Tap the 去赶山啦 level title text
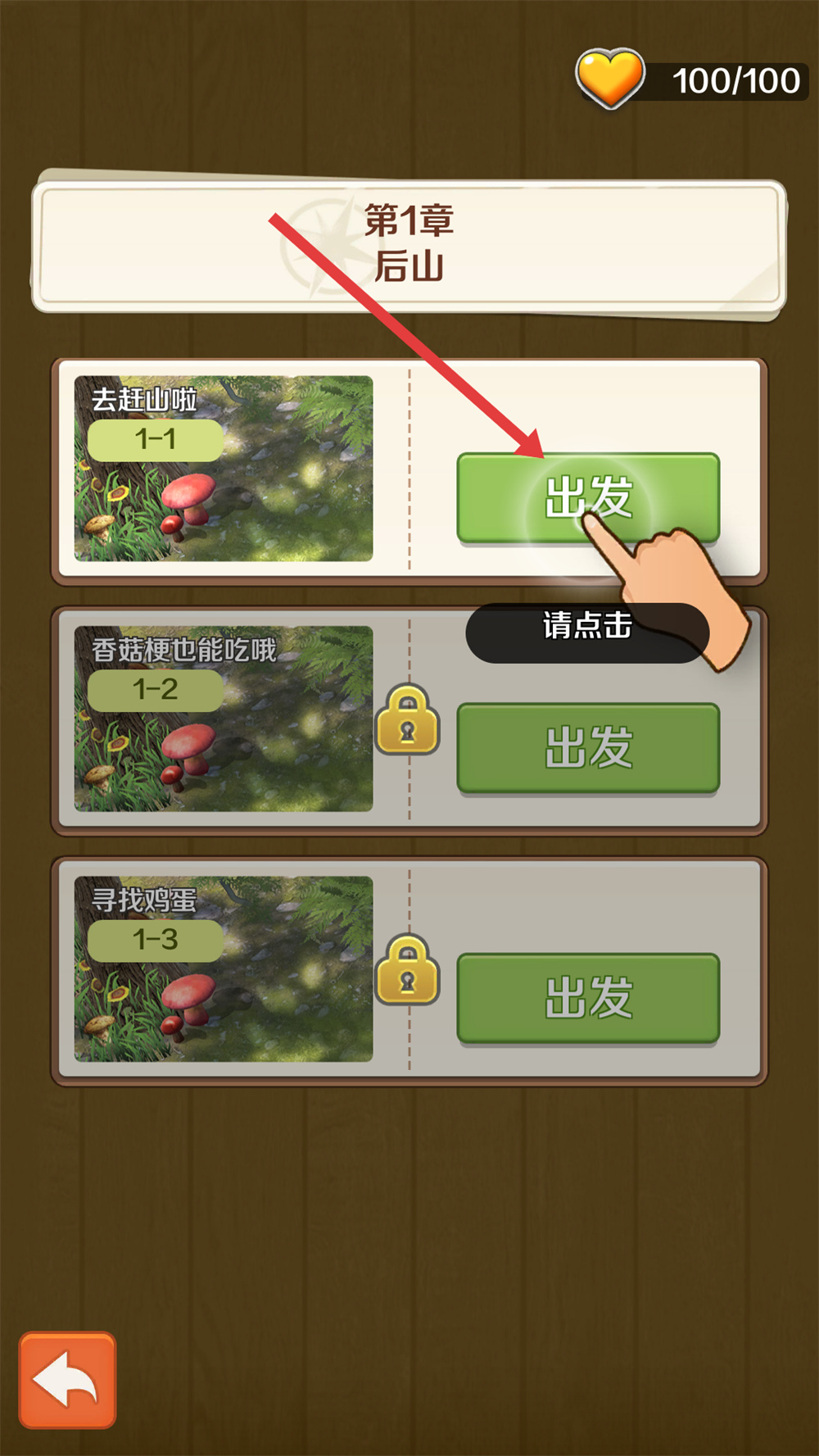819x1456 pixels. pos(144,400)
